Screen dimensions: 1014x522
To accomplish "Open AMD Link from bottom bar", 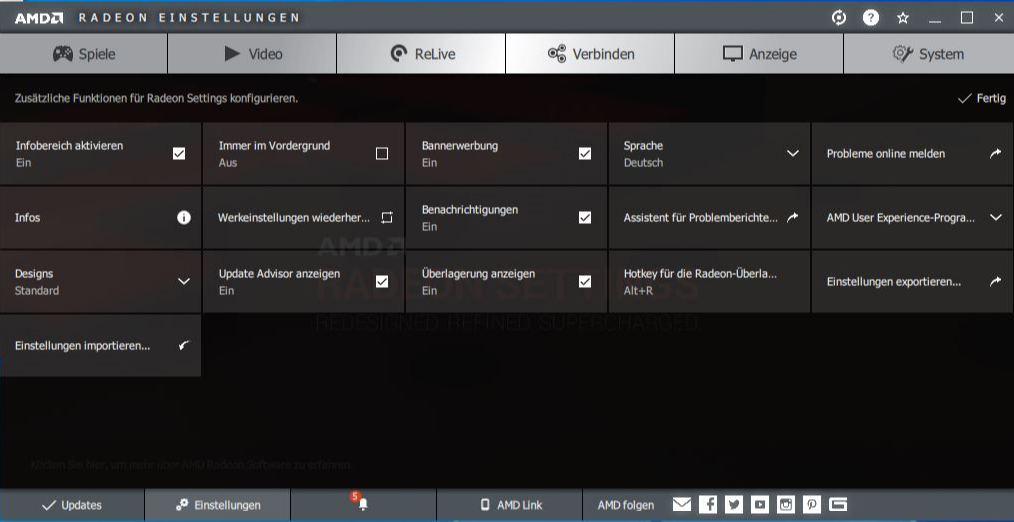I will [510, 505].
